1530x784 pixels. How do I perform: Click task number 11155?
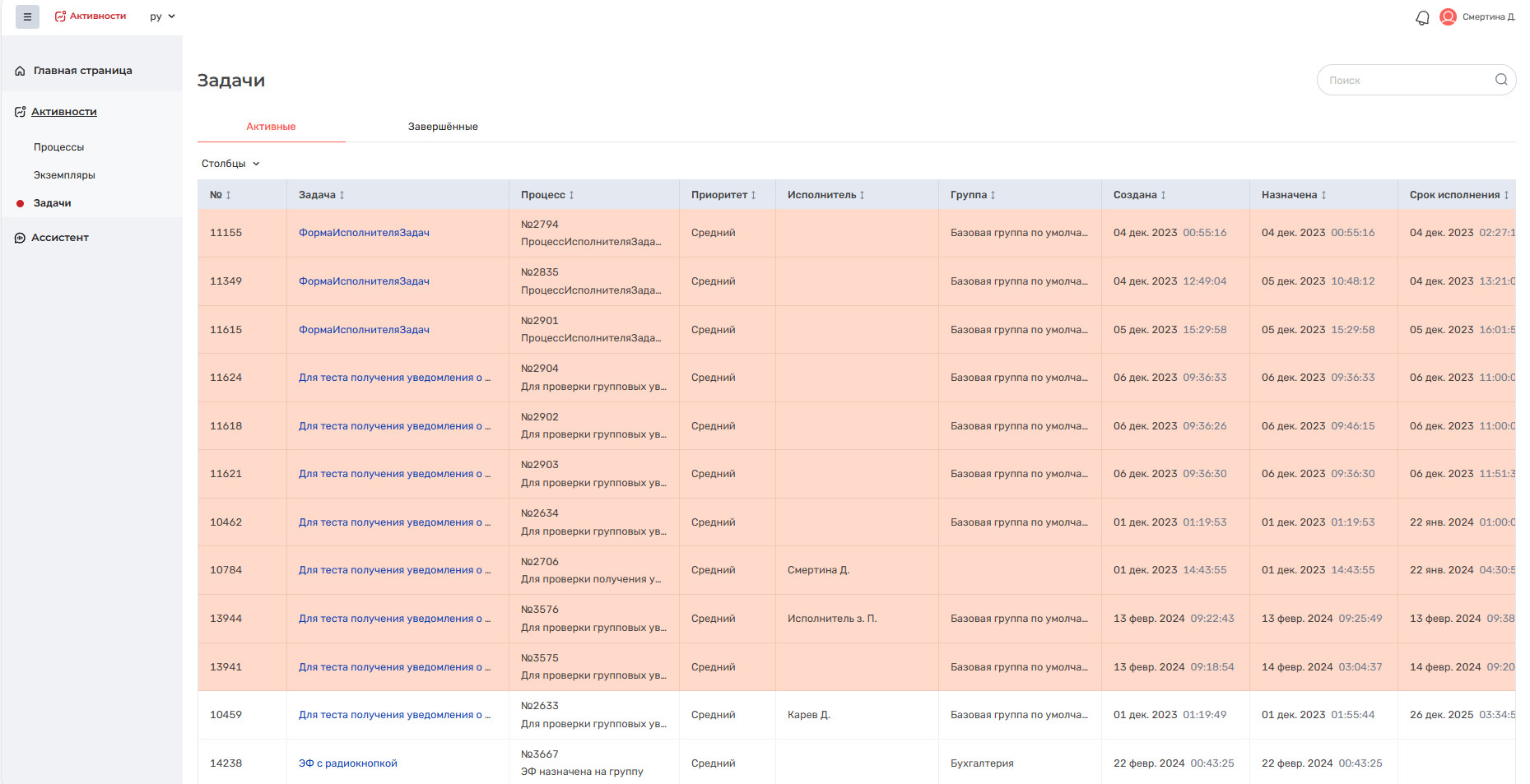226,233
